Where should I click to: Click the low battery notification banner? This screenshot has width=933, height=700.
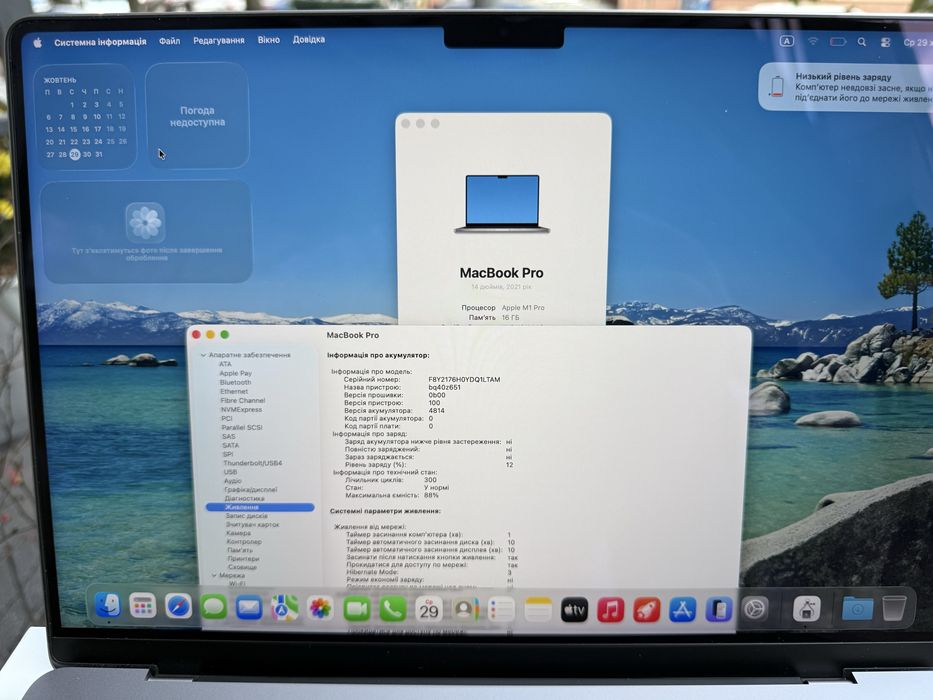(x=846, y=88)
